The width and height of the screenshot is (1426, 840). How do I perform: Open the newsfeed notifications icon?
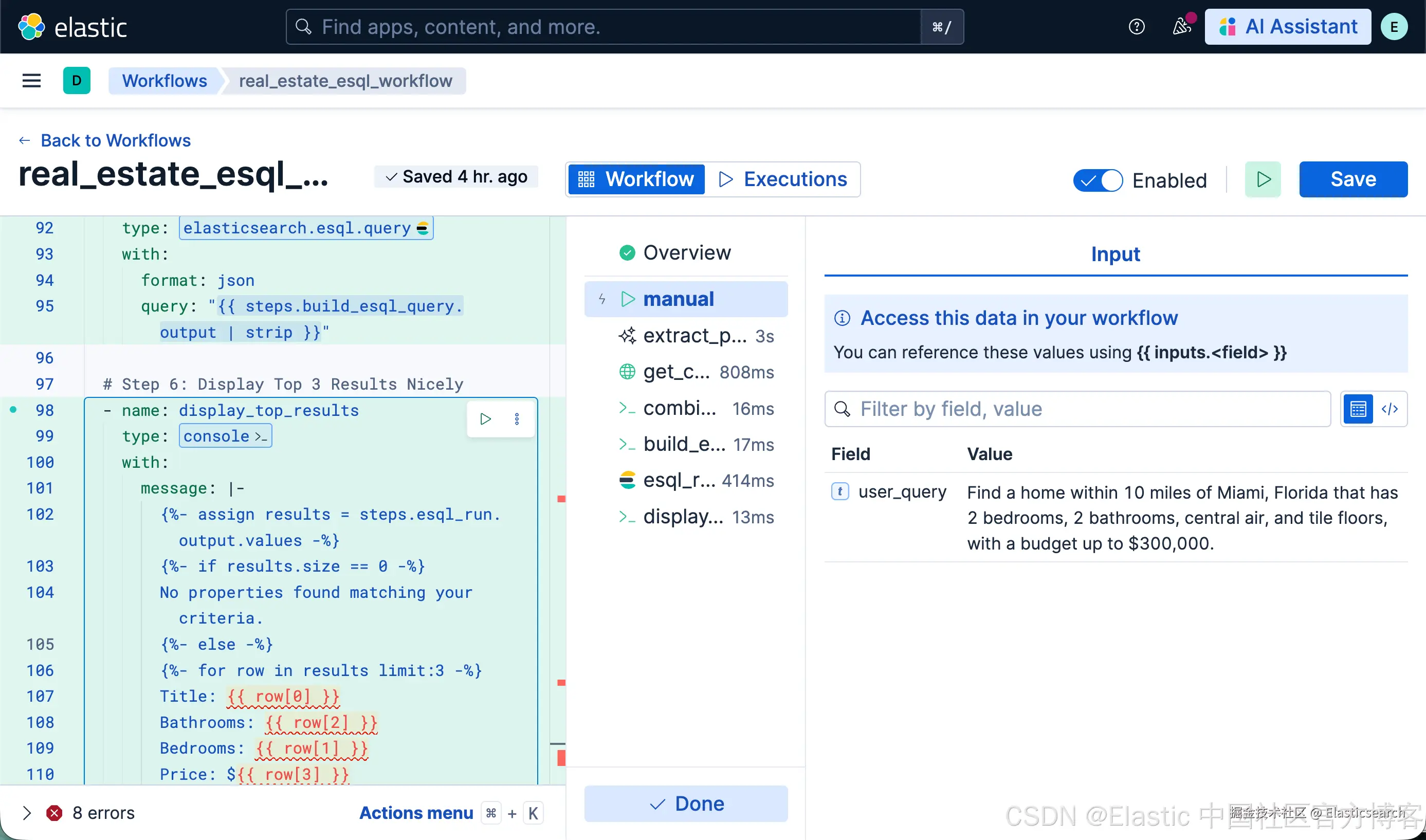[1181, 27]
